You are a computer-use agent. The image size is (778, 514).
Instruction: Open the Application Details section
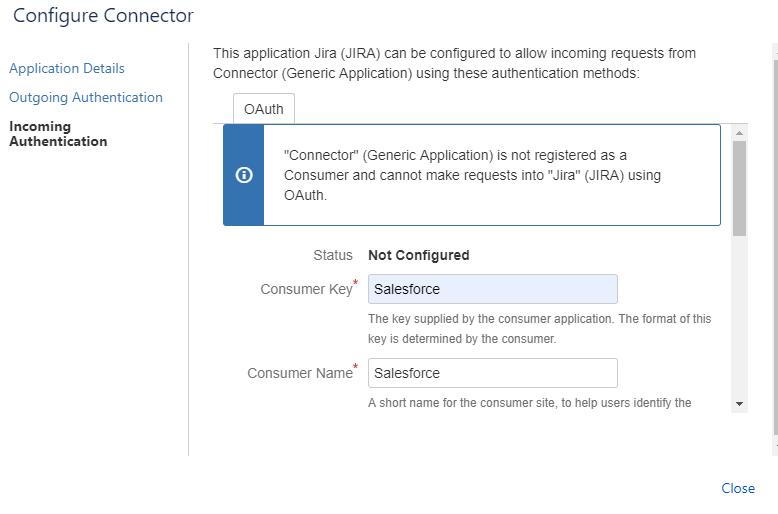tap(67, 68)
